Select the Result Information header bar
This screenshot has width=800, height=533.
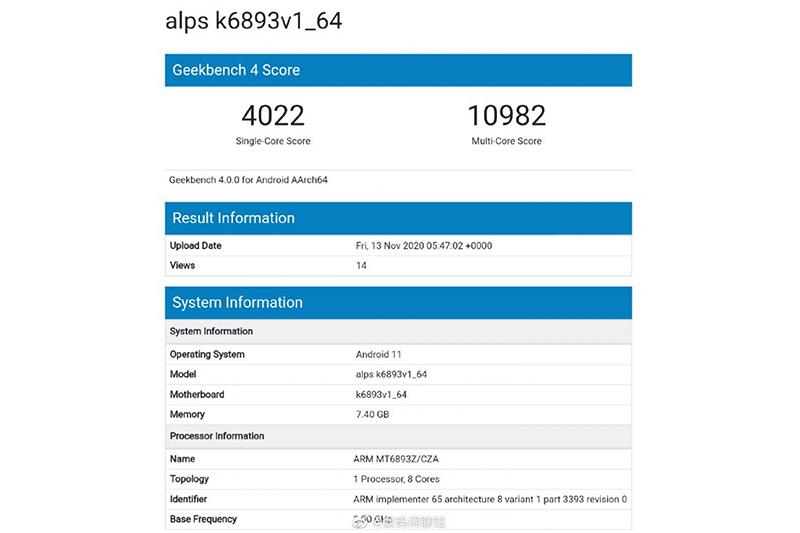coord(398,218)
